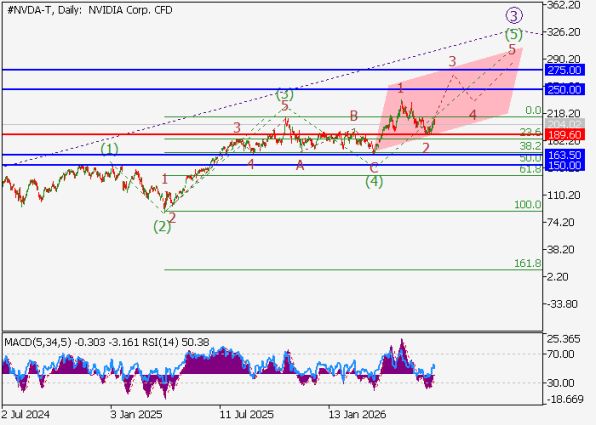Click the 161.8 Fibonacci level label

[527, 263]
